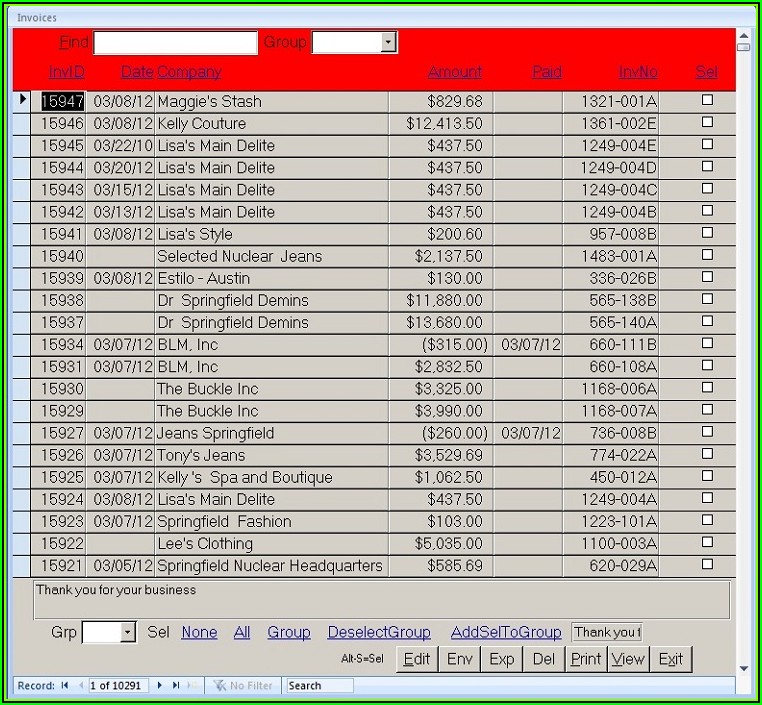
Task: Tick the Sel checkbox for Kelly Couture
Action: (x=707, y=122)
